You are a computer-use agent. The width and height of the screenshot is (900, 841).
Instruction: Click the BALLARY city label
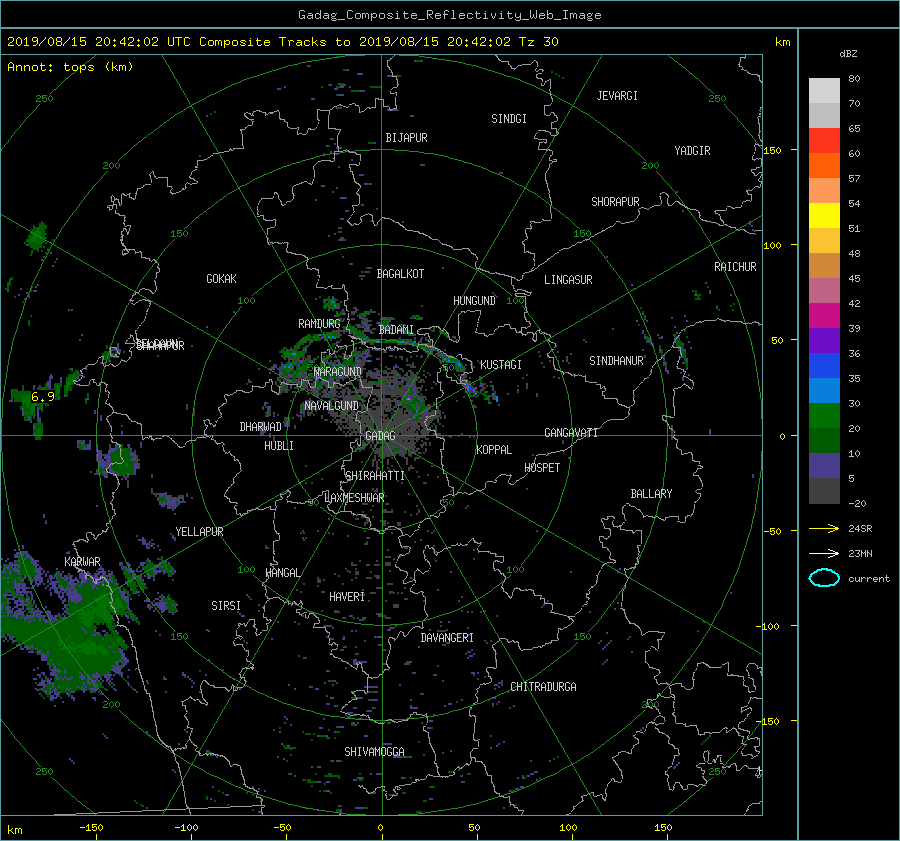[x=651, y=494]
